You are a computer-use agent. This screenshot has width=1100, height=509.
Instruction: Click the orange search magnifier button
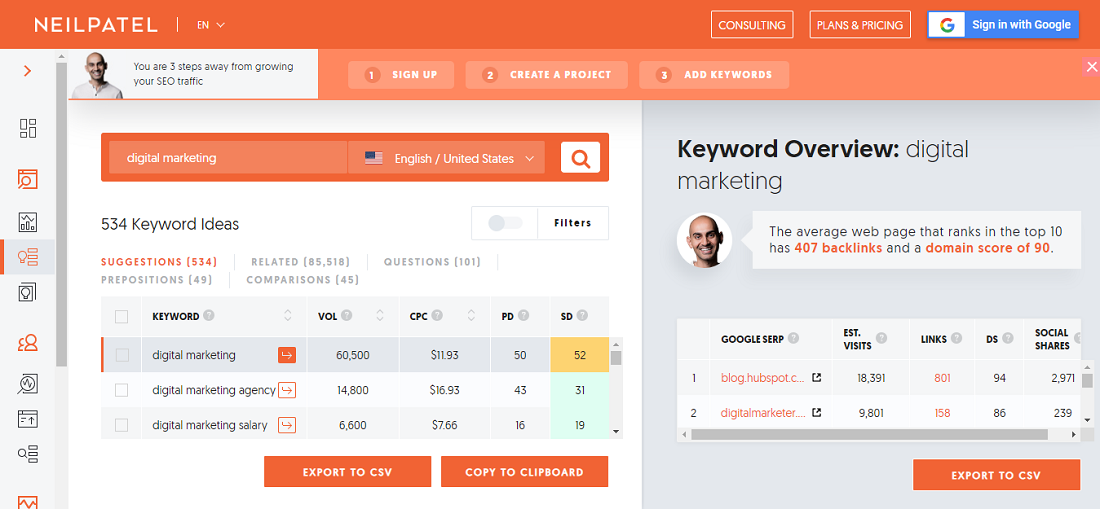(580, 158)
